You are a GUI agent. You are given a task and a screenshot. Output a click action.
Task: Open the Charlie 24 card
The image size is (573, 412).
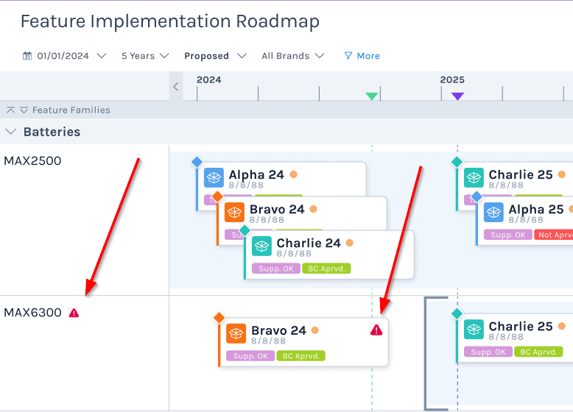(329, 255)
